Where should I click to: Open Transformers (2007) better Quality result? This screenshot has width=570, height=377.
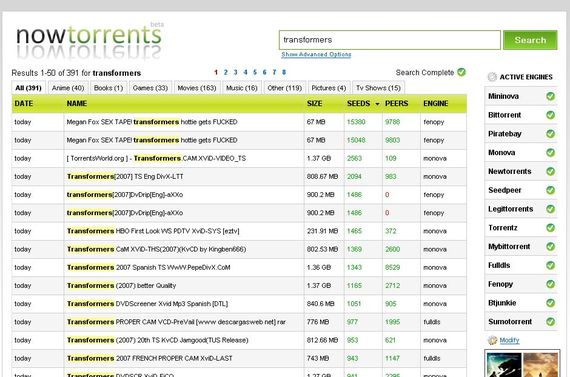[x=121, y=286]
